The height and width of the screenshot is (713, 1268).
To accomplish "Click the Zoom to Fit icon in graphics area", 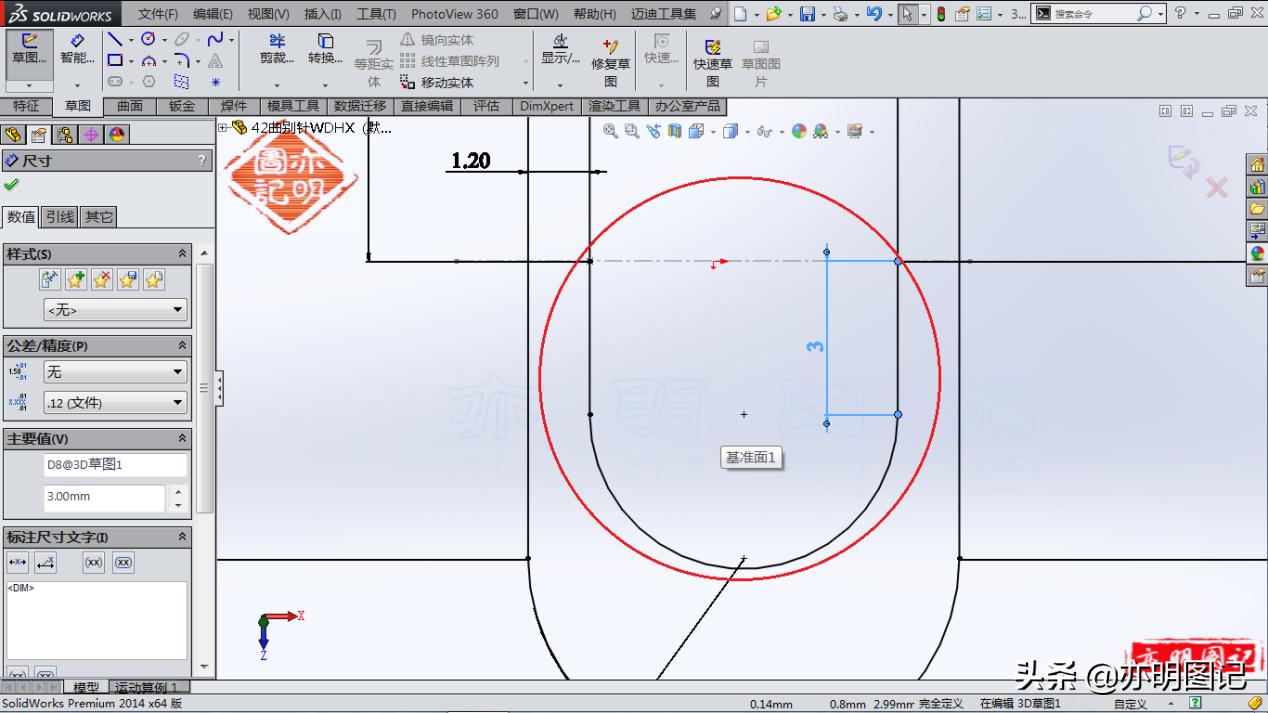I will click(609, 131).
